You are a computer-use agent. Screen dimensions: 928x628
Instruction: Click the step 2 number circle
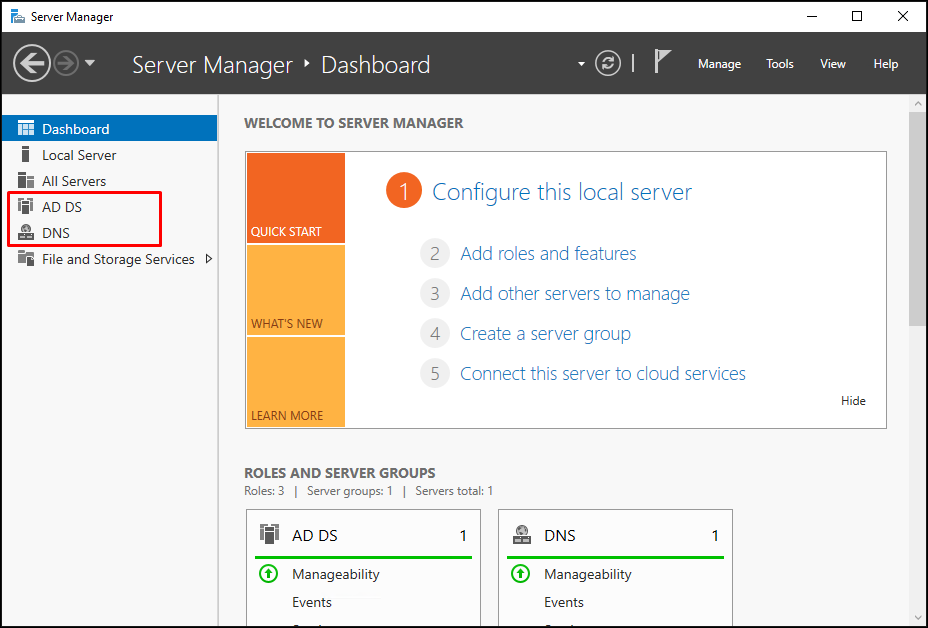coord(435,253)
